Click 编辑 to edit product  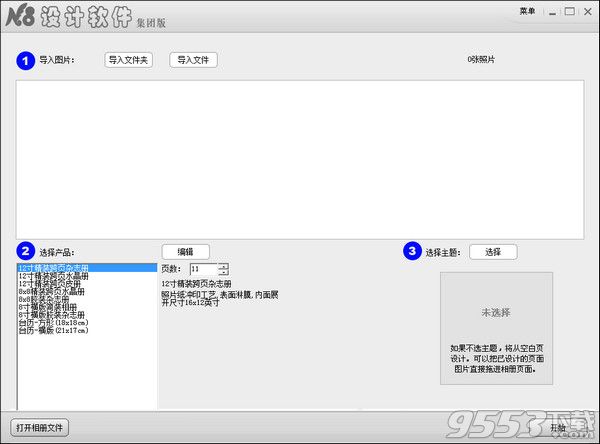point(186,251)
